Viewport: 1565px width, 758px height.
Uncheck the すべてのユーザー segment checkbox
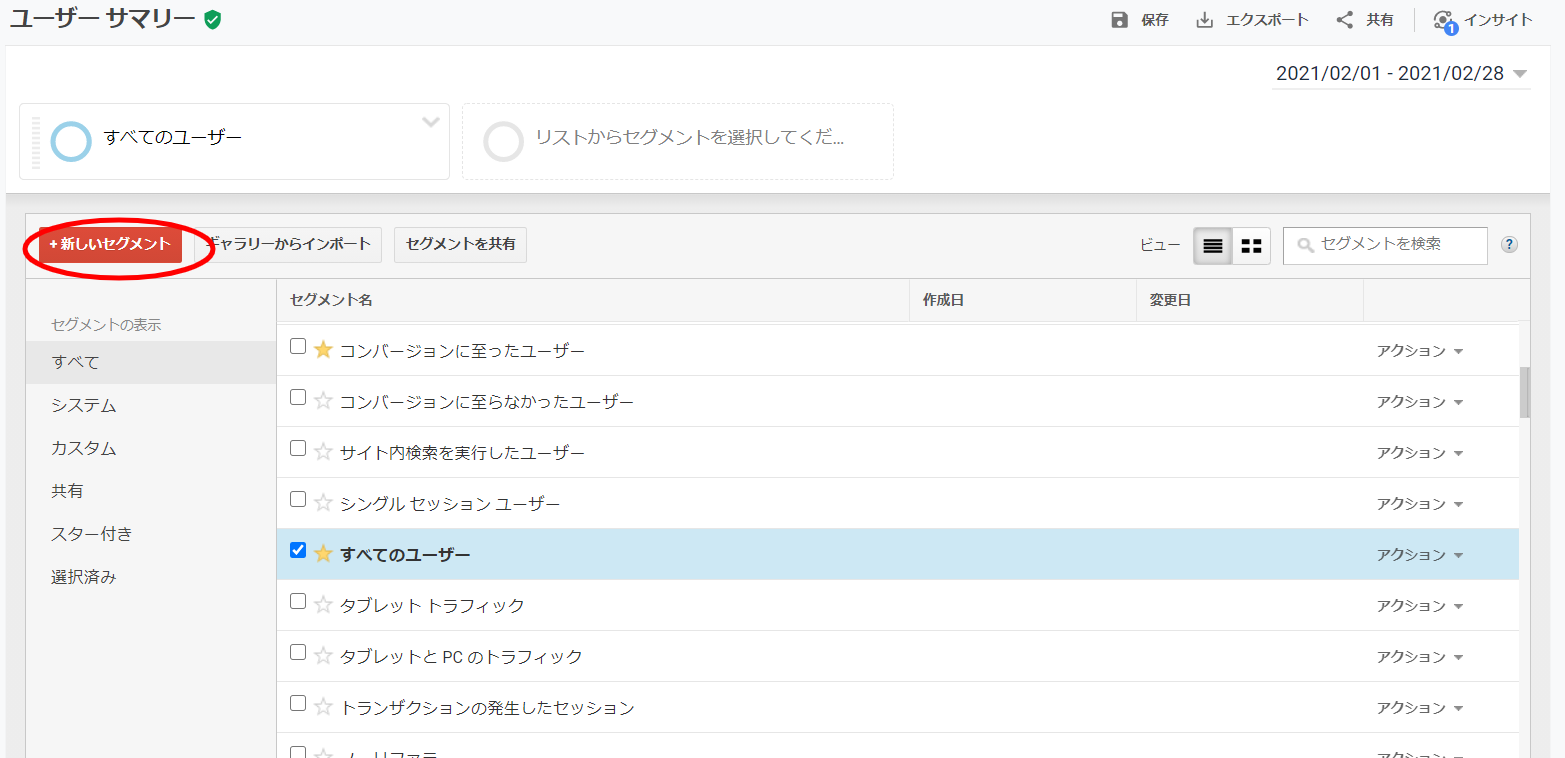(x=298, y=550)
